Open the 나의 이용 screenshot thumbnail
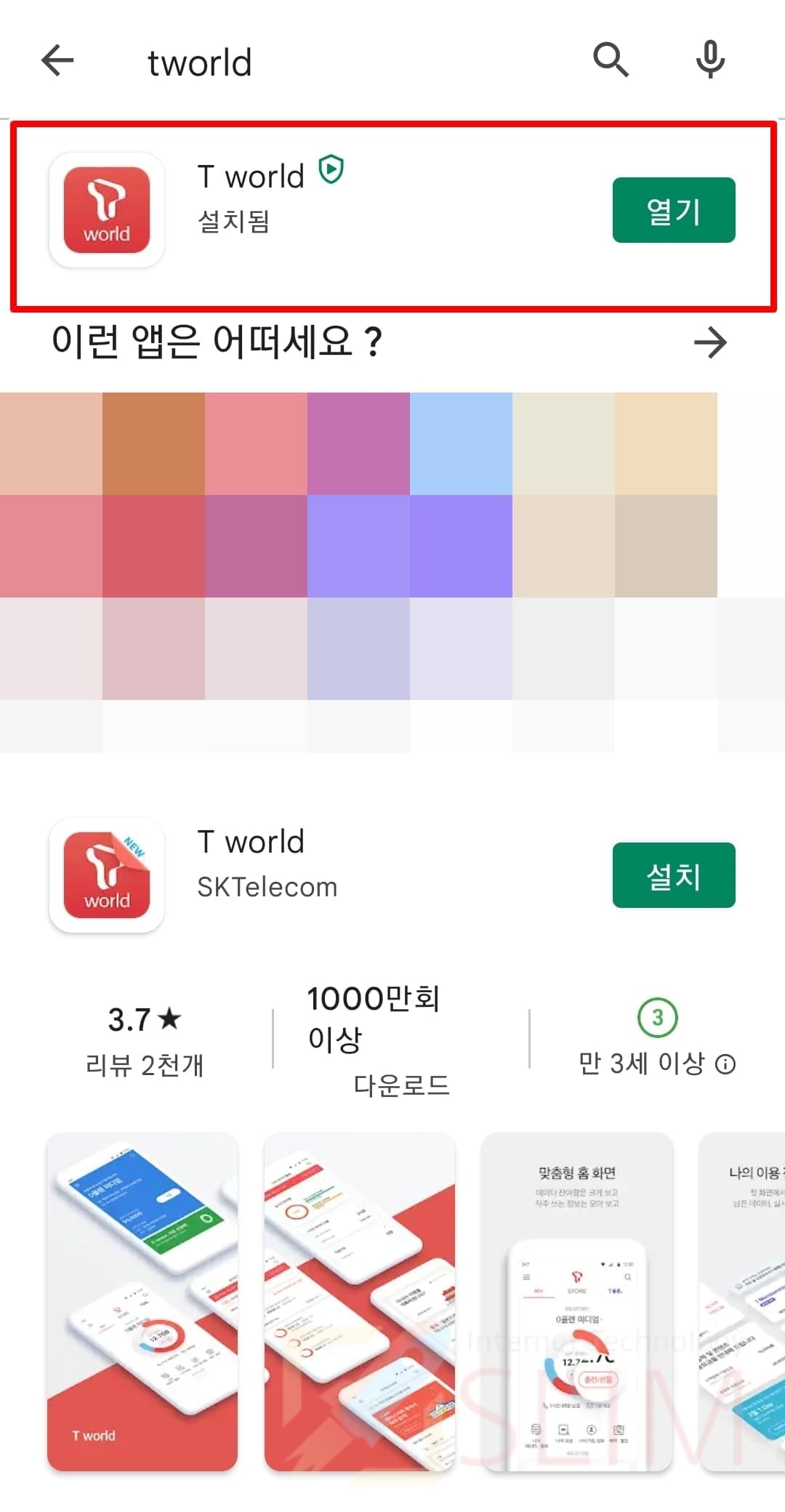The width and height of the screenshot is (785, 1512). [x=742, y=1302]
